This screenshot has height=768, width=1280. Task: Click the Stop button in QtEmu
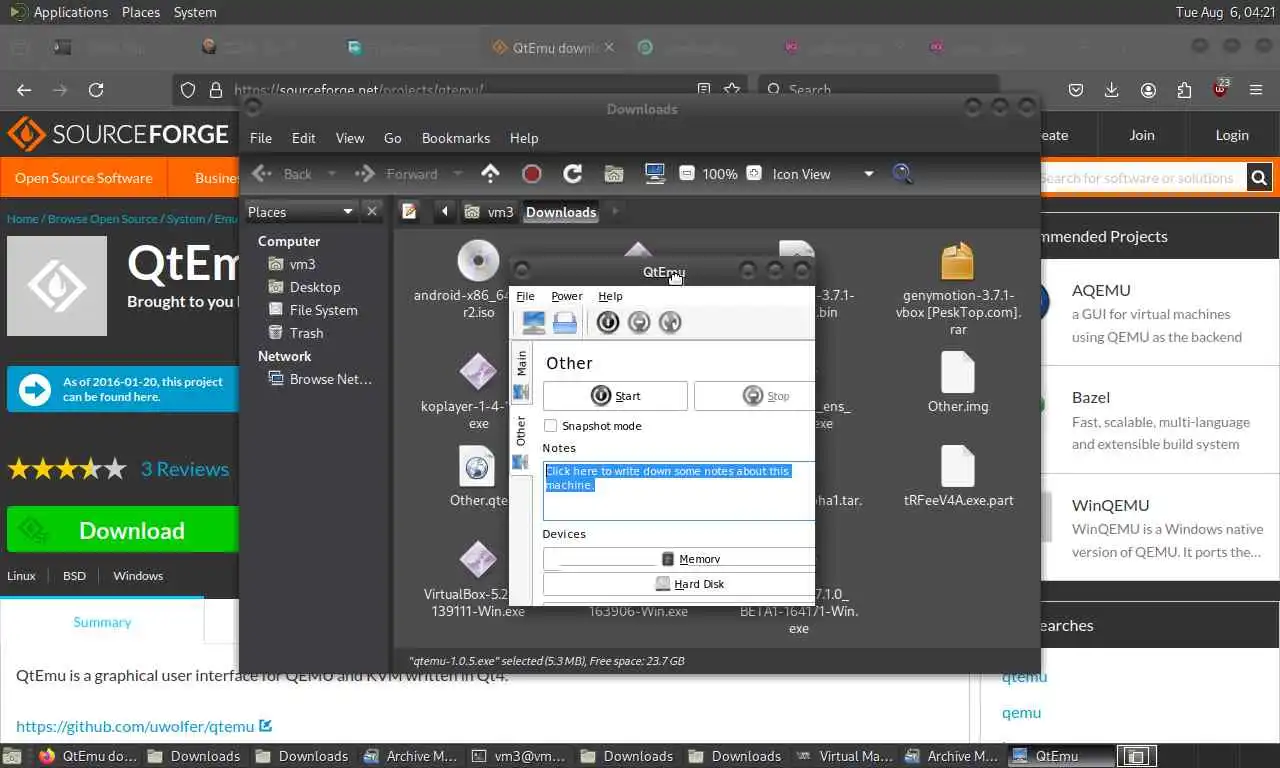755,396
